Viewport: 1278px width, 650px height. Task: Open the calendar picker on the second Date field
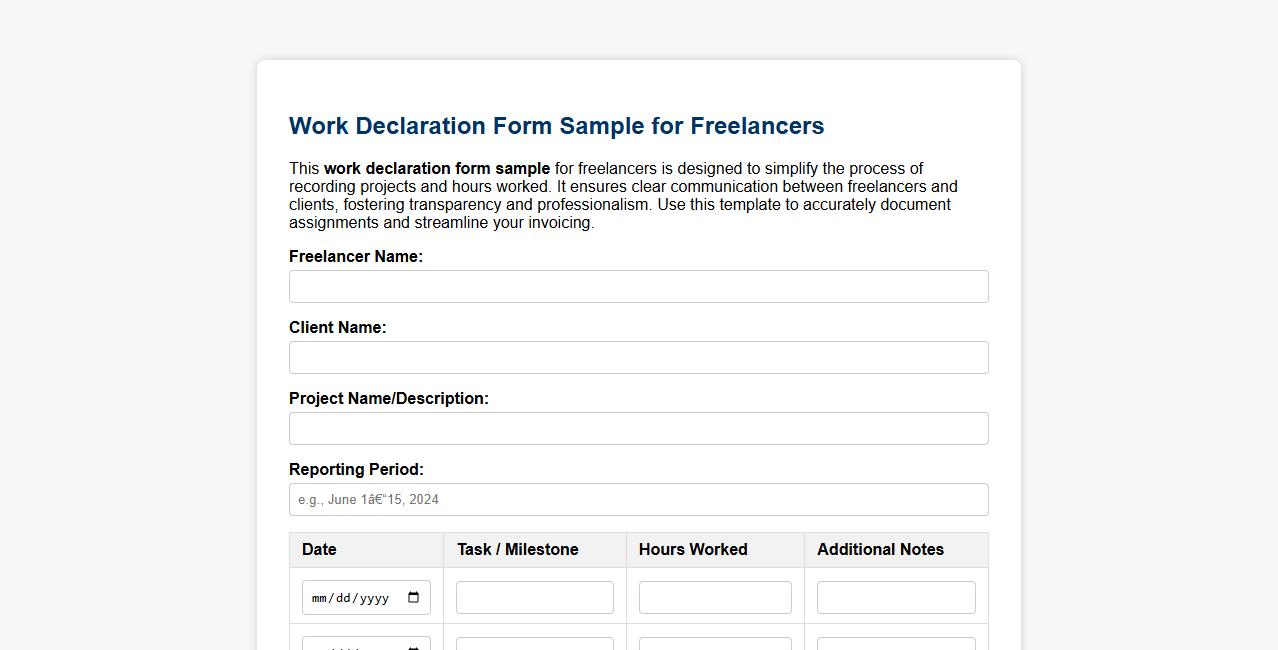(x=413, y=646)
